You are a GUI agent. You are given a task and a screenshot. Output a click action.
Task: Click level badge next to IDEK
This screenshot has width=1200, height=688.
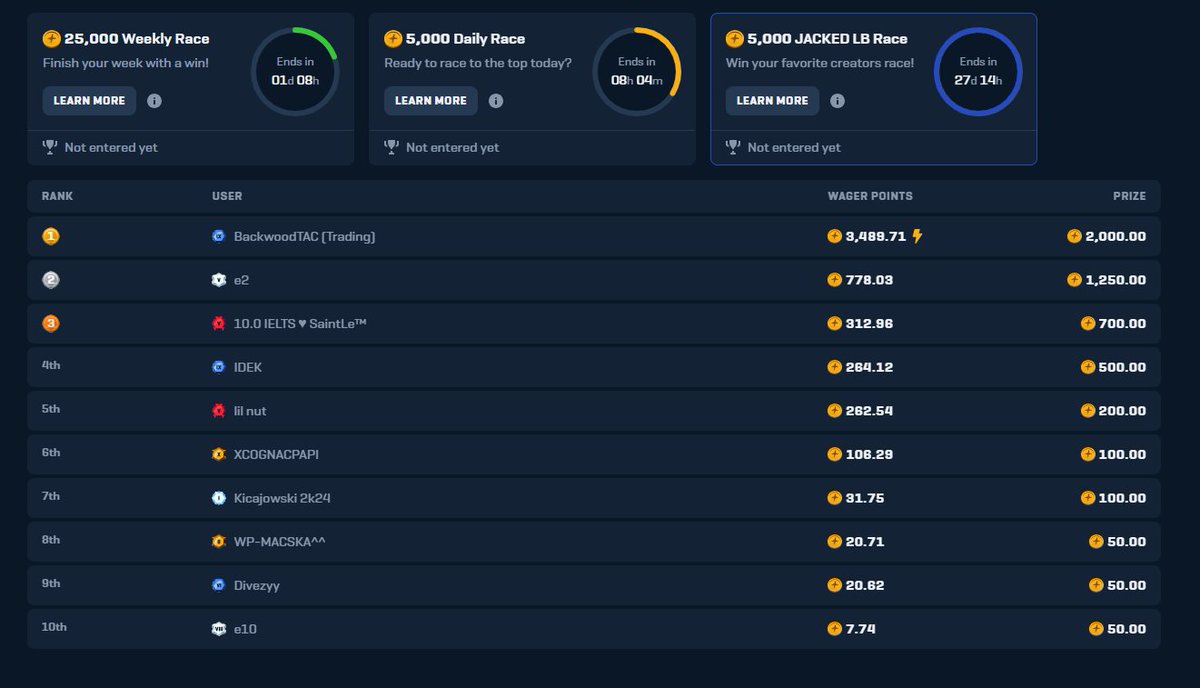(x=219, y=367)
